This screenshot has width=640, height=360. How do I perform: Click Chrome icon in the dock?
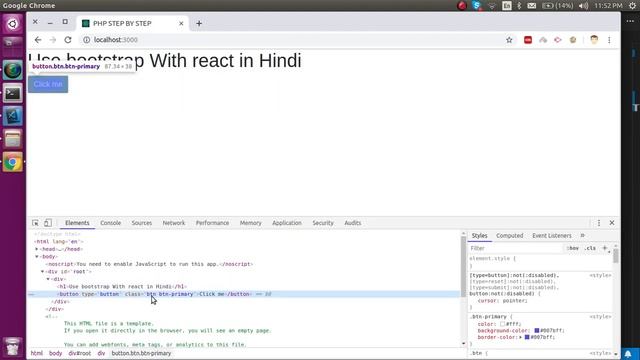[x=13, y=162]
